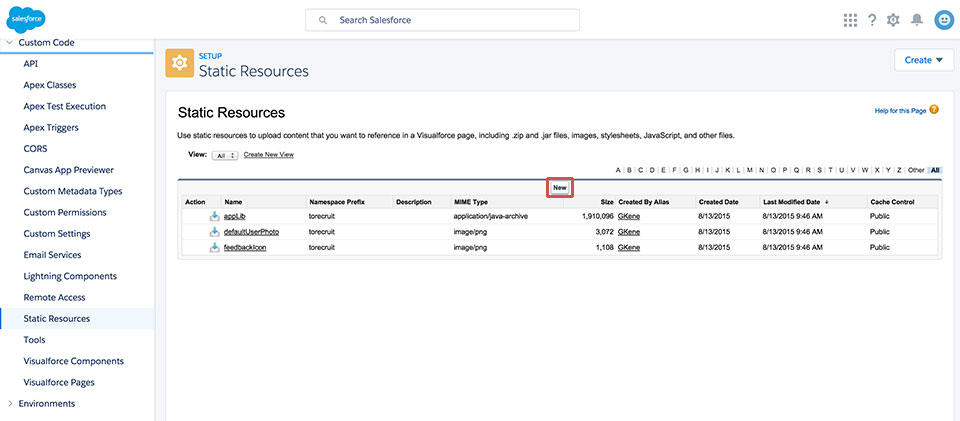Screen dimensions: 960x421
Task: Open the View selector dropdown
Action: 225,155
